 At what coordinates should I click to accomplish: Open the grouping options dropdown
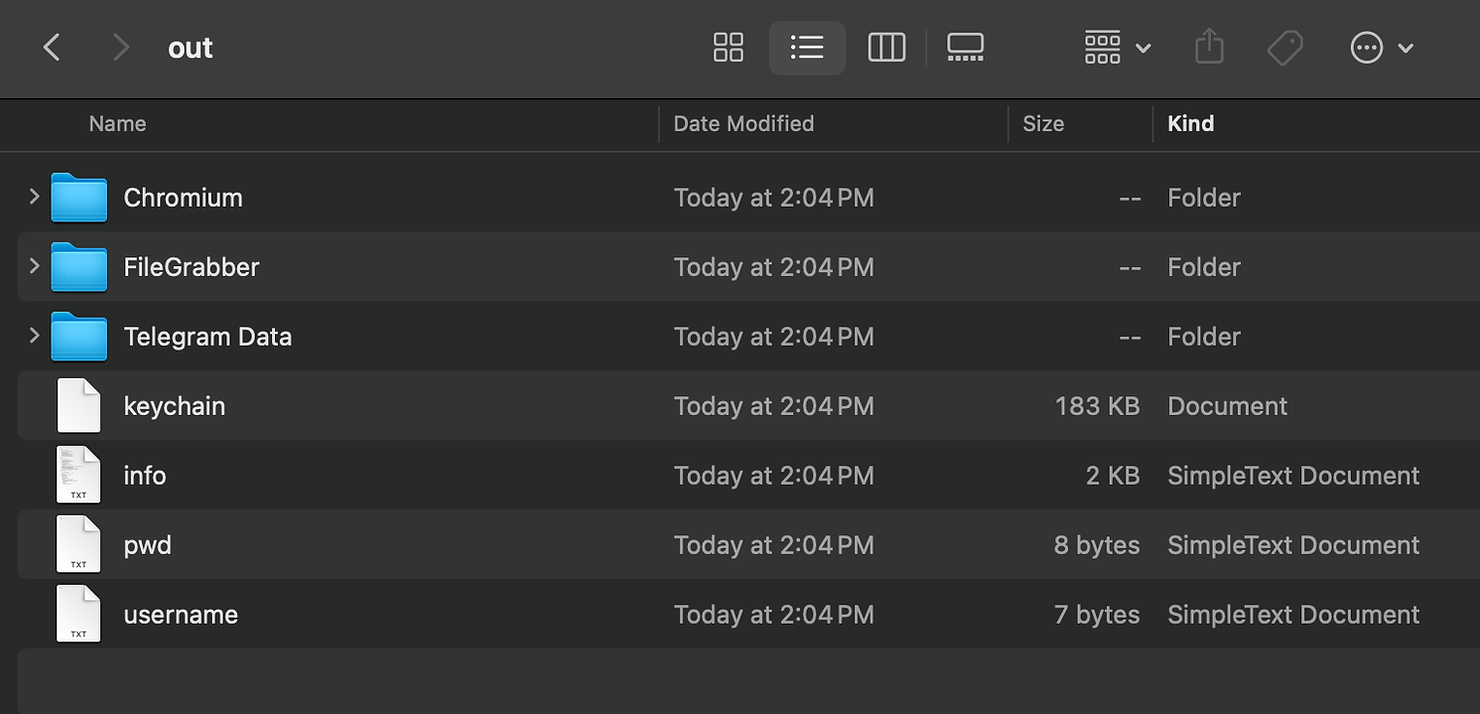[1116, 47]
